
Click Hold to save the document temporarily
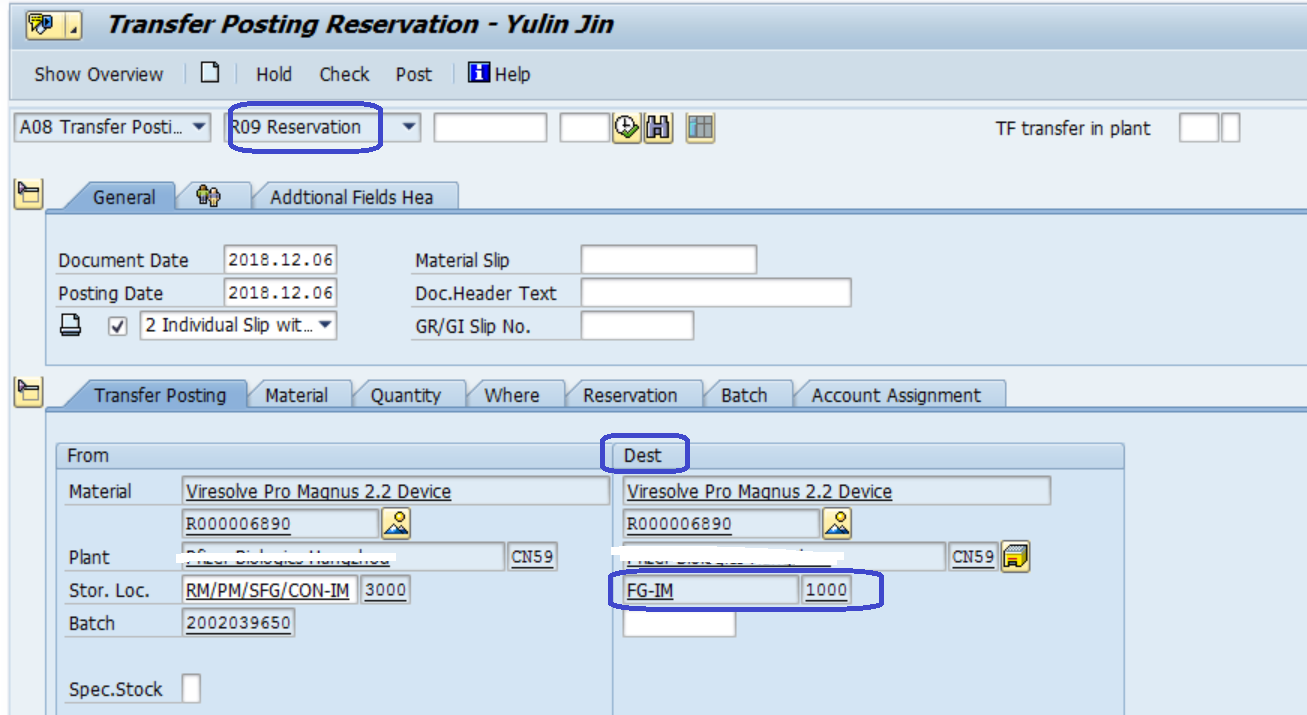point(274,73)
